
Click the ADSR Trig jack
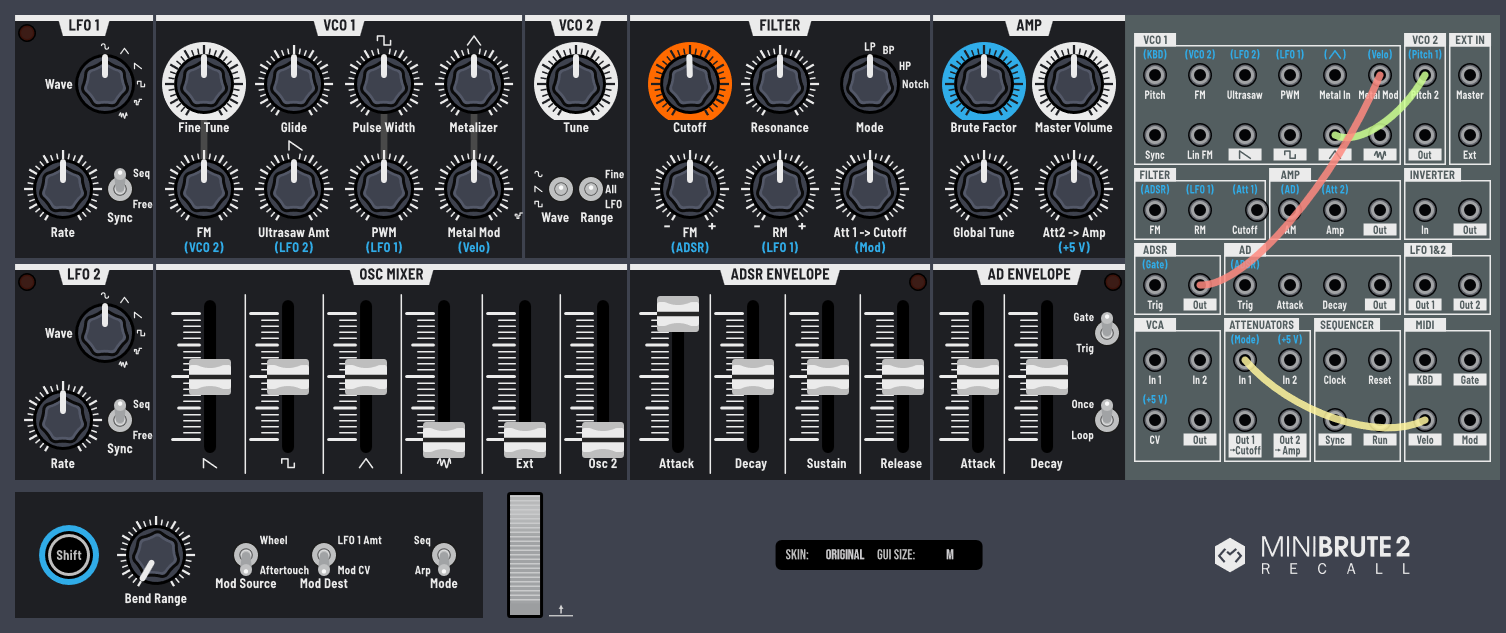pos(1155,285)
